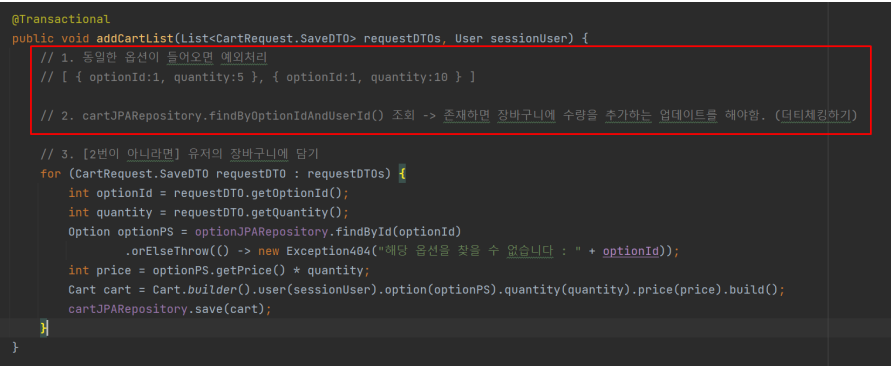Click comment line starting with '// 1. 동일한 옵션이'
The width and height of the screenshot is (891, 366).
tap(154, 58)
